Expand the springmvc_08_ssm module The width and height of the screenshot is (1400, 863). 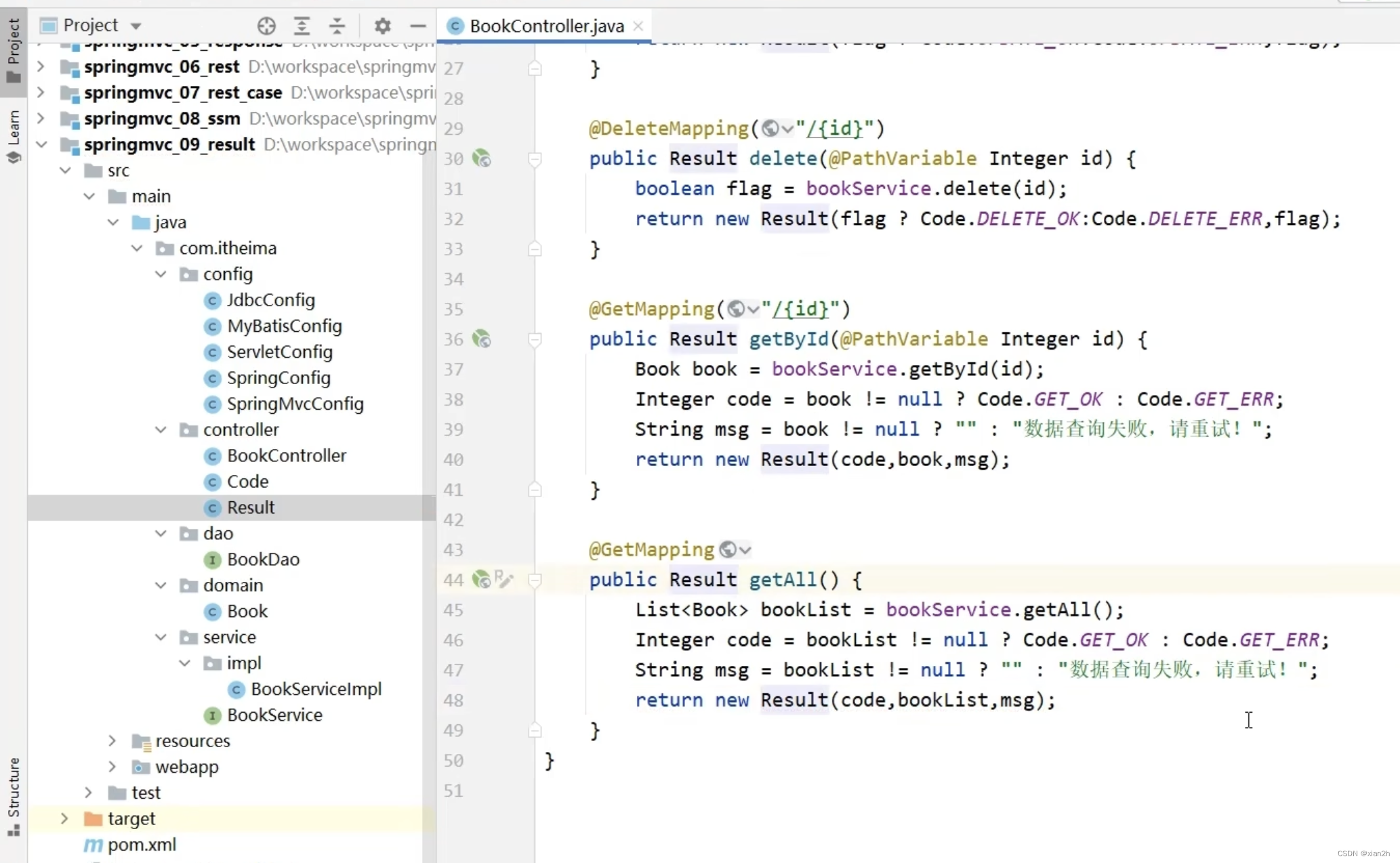coord(41,119)
